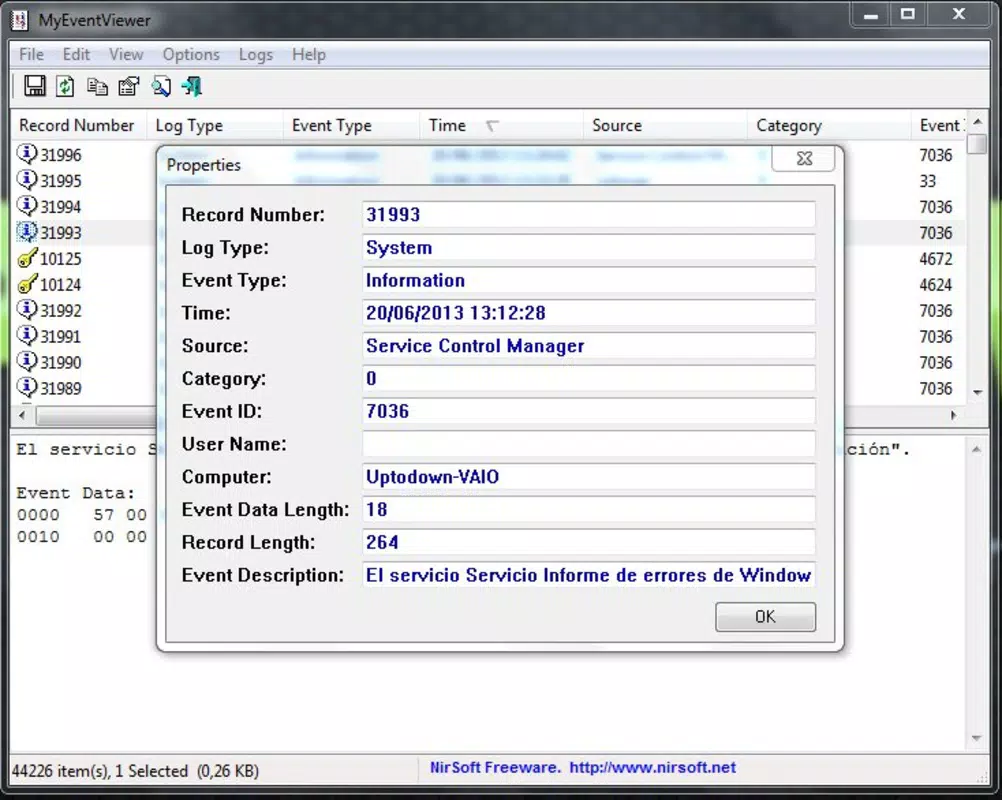Select the key icon of record 10124

click(x=26, y=284)
